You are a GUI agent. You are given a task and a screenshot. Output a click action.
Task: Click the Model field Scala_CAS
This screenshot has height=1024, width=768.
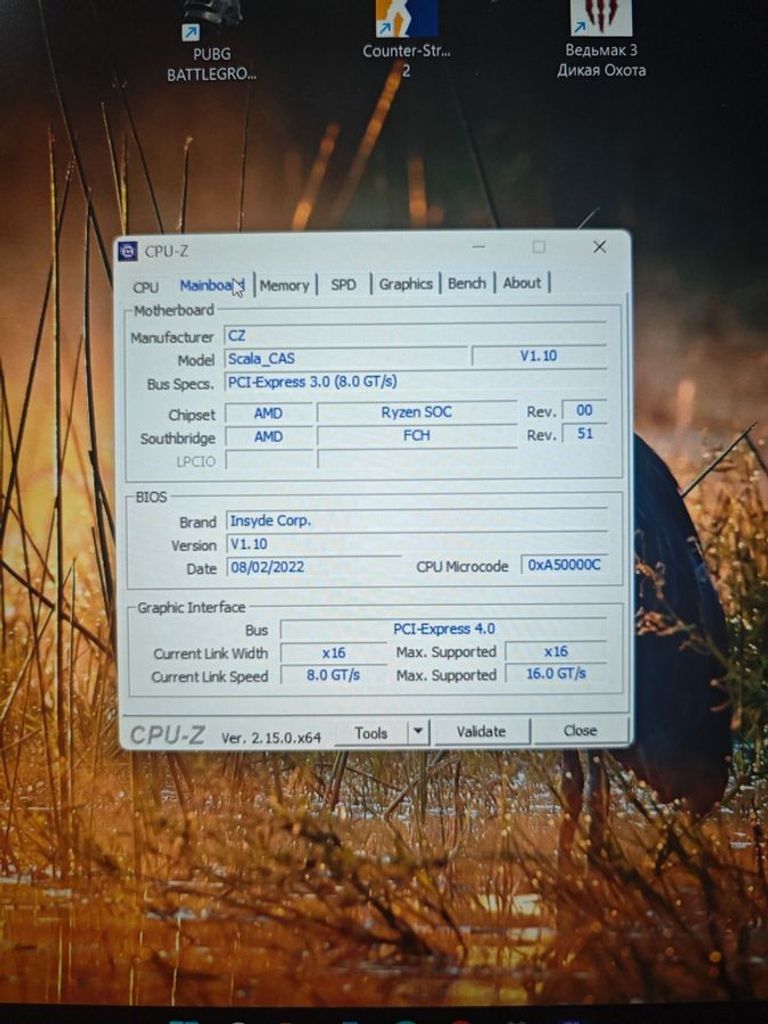click(346, 359)
